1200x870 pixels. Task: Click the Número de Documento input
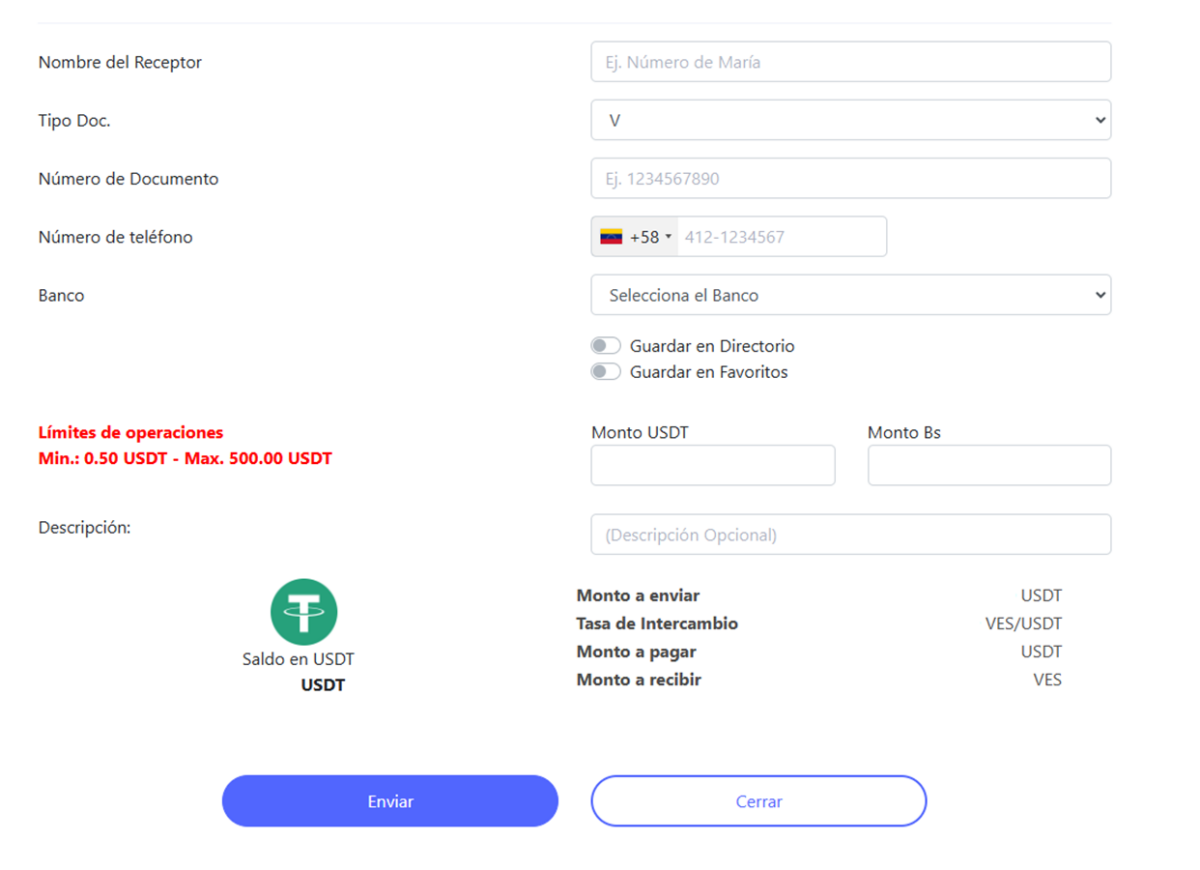pyautogui.click(x=850, y=179)
